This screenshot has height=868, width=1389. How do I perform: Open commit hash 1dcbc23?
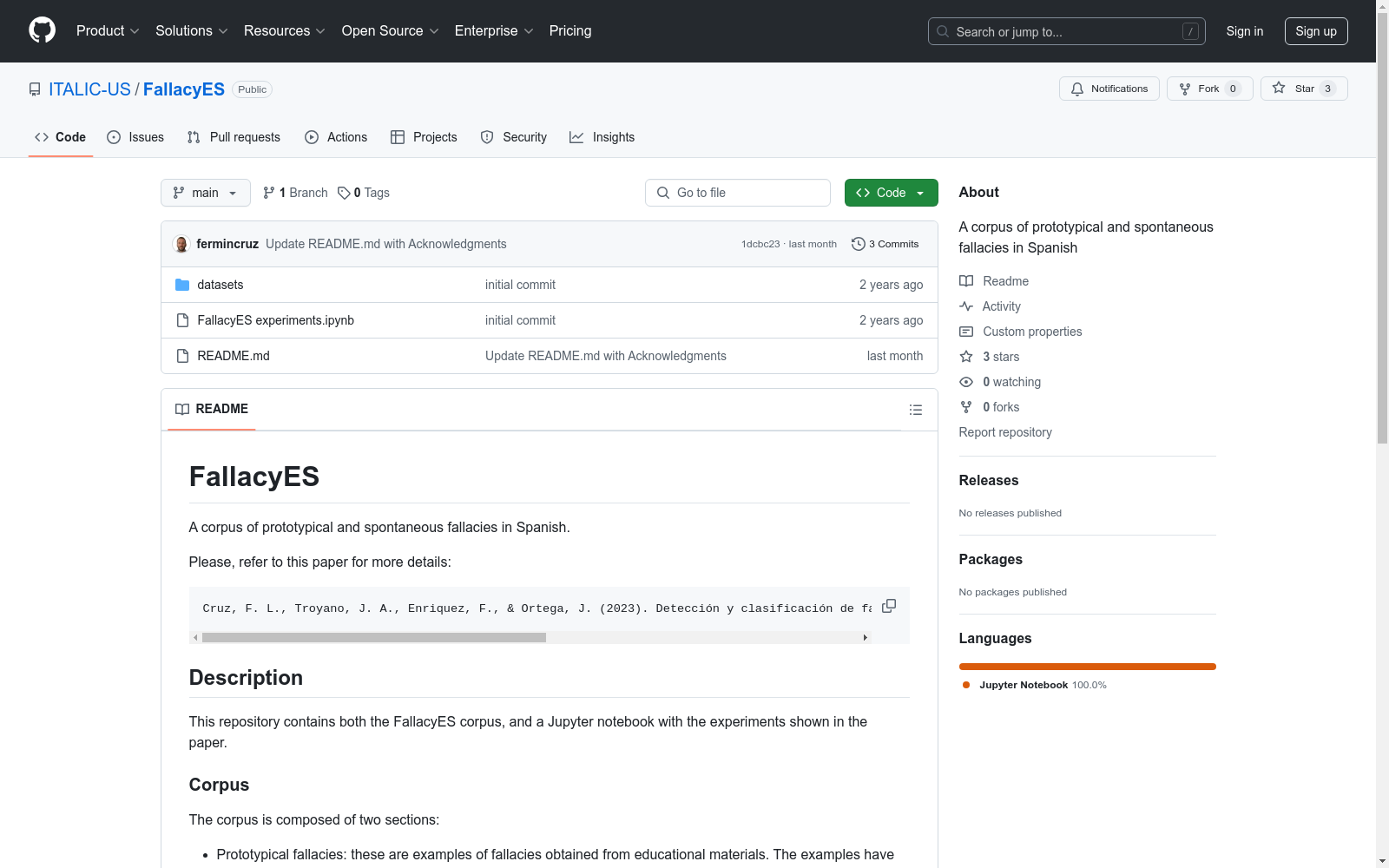click(x=760, y=244)
